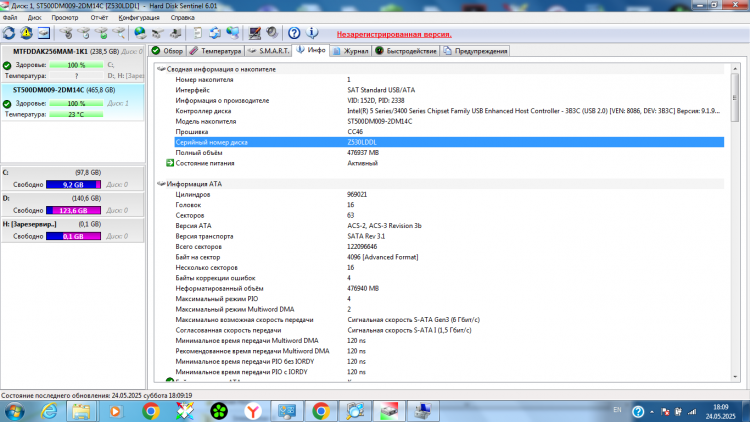750x422 pixels.
Task: Click the Интерфейс value SAT Standard USB/ATA
Action: 381,90
